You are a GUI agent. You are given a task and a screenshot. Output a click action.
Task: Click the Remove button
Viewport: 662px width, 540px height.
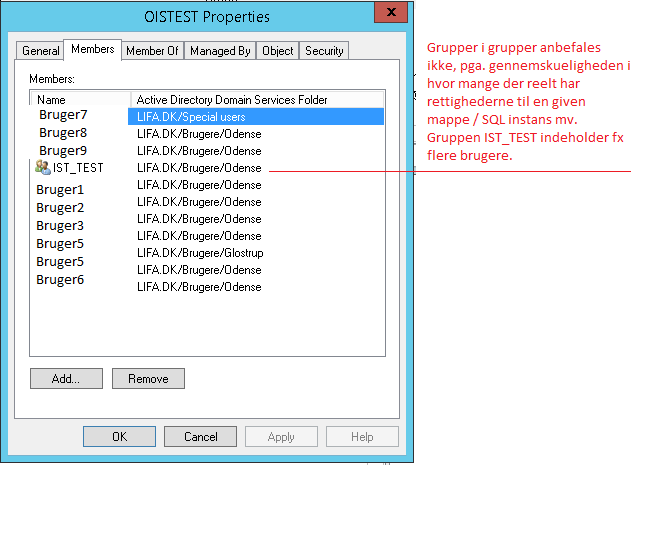tap(148, 379)
